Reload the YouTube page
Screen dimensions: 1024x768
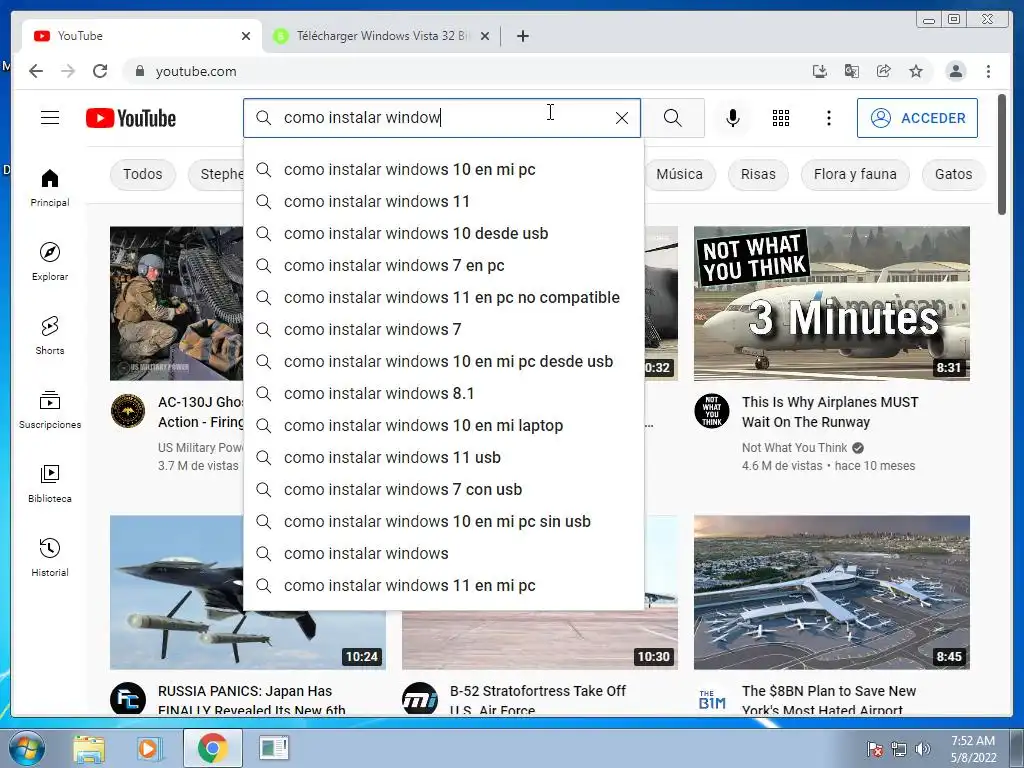point(100,71)
